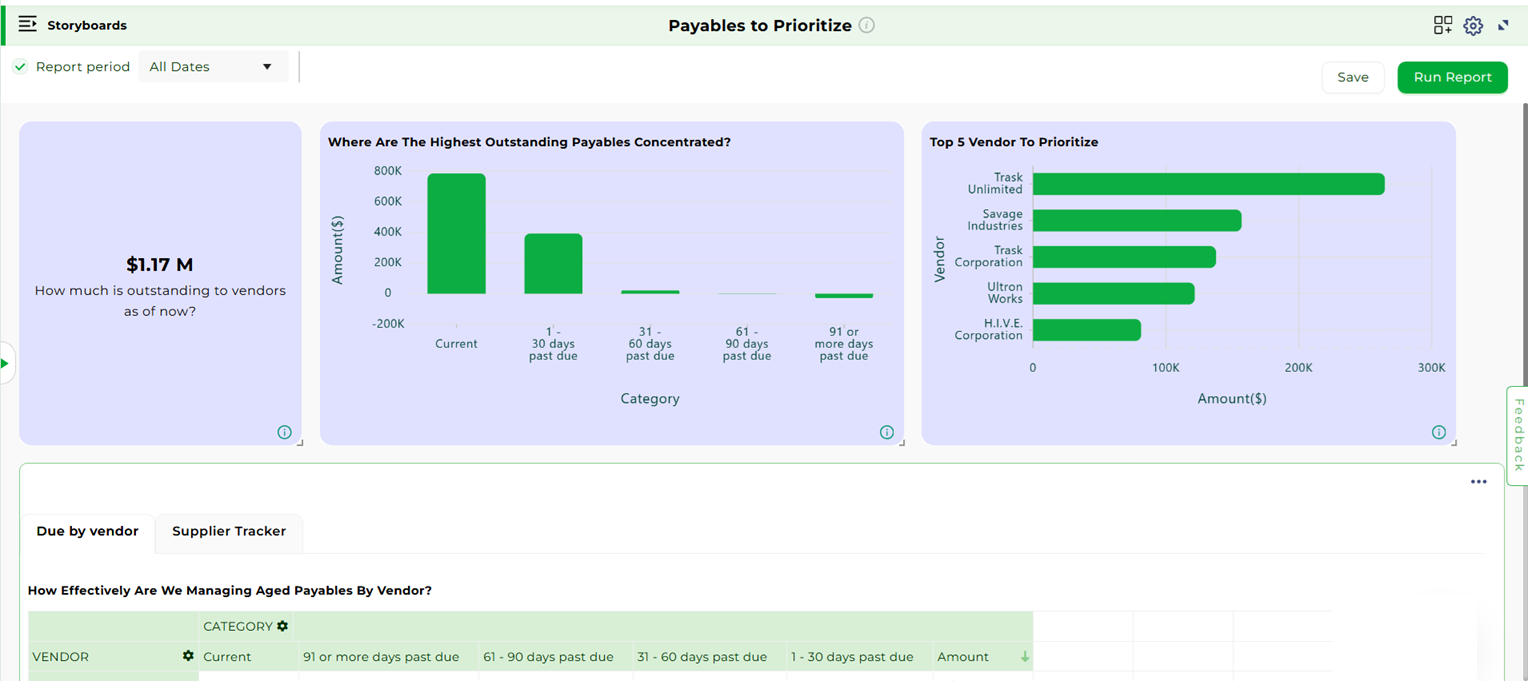This screenshot has height=681, width=1528.
Task: Click the collapse fullscreen arrows icon
Action: pos(1503,25)
